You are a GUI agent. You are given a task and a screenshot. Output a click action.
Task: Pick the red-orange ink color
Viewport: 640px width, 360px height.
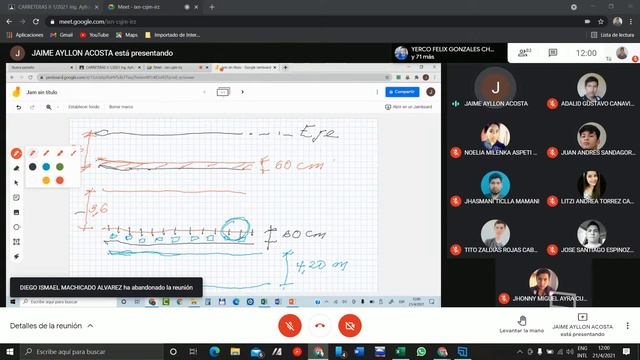[x=60, y=180]
